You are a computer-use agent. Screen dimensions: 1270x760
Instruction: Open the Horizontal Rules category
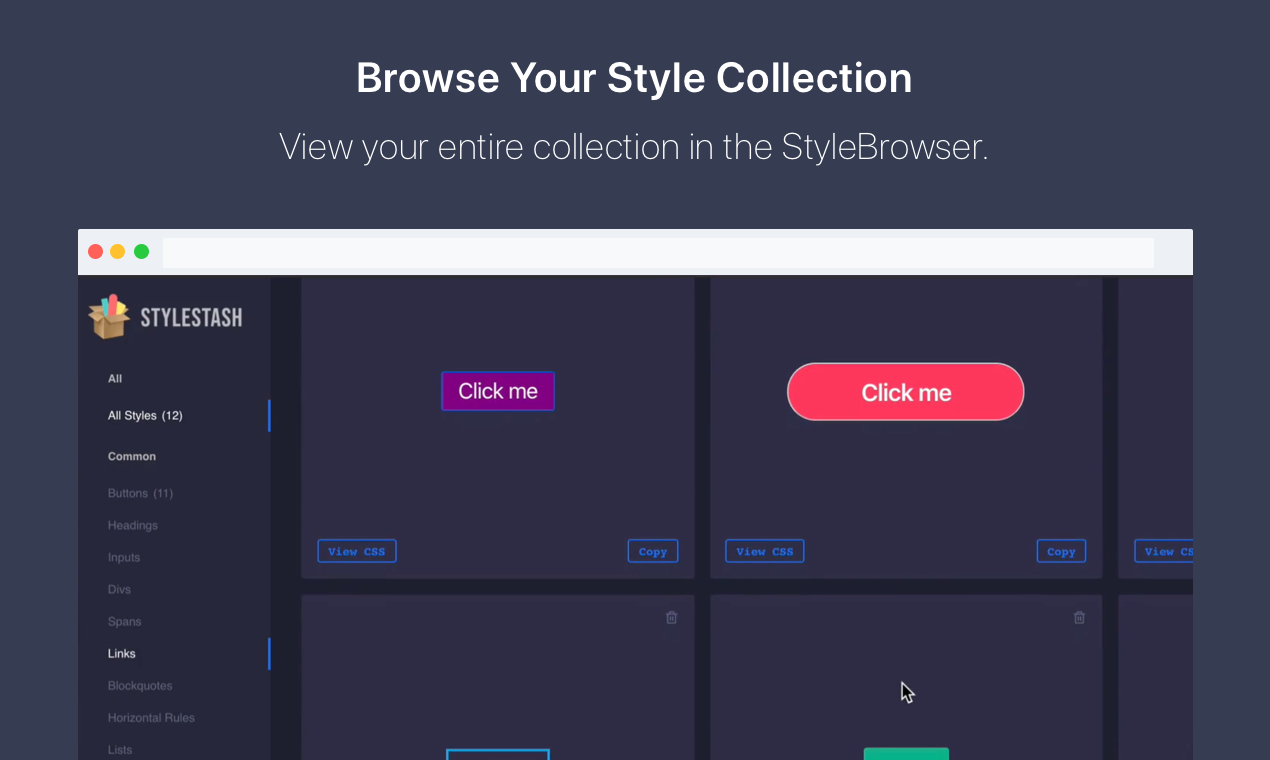pyautogui.click(x=151, y=717)
